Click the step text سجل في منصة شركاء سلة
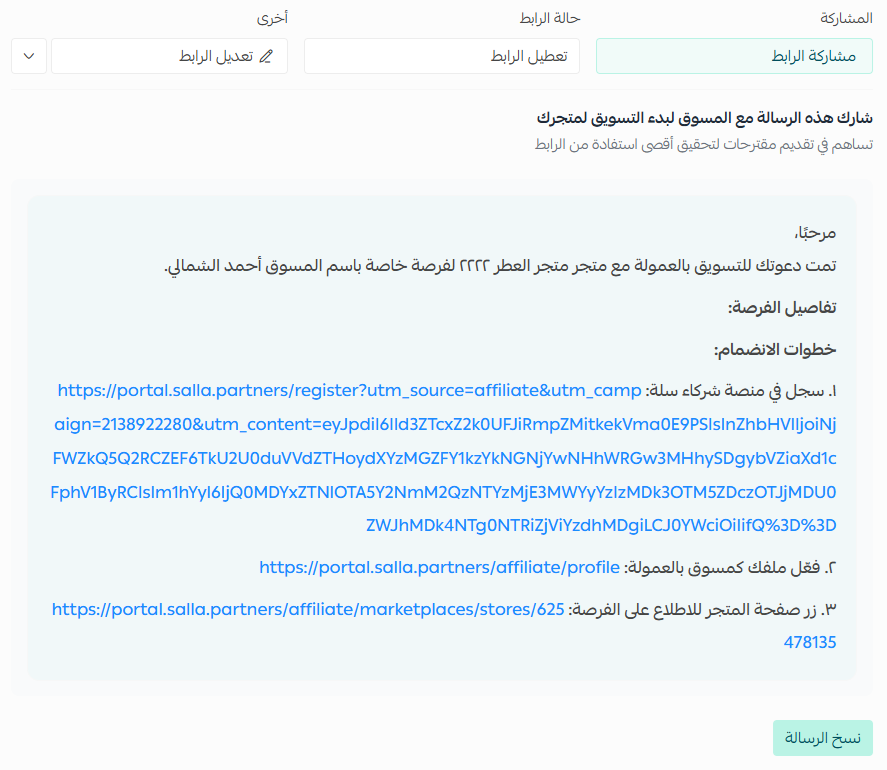This screenshot has width=887, height=770. click(x=741, y=392)
